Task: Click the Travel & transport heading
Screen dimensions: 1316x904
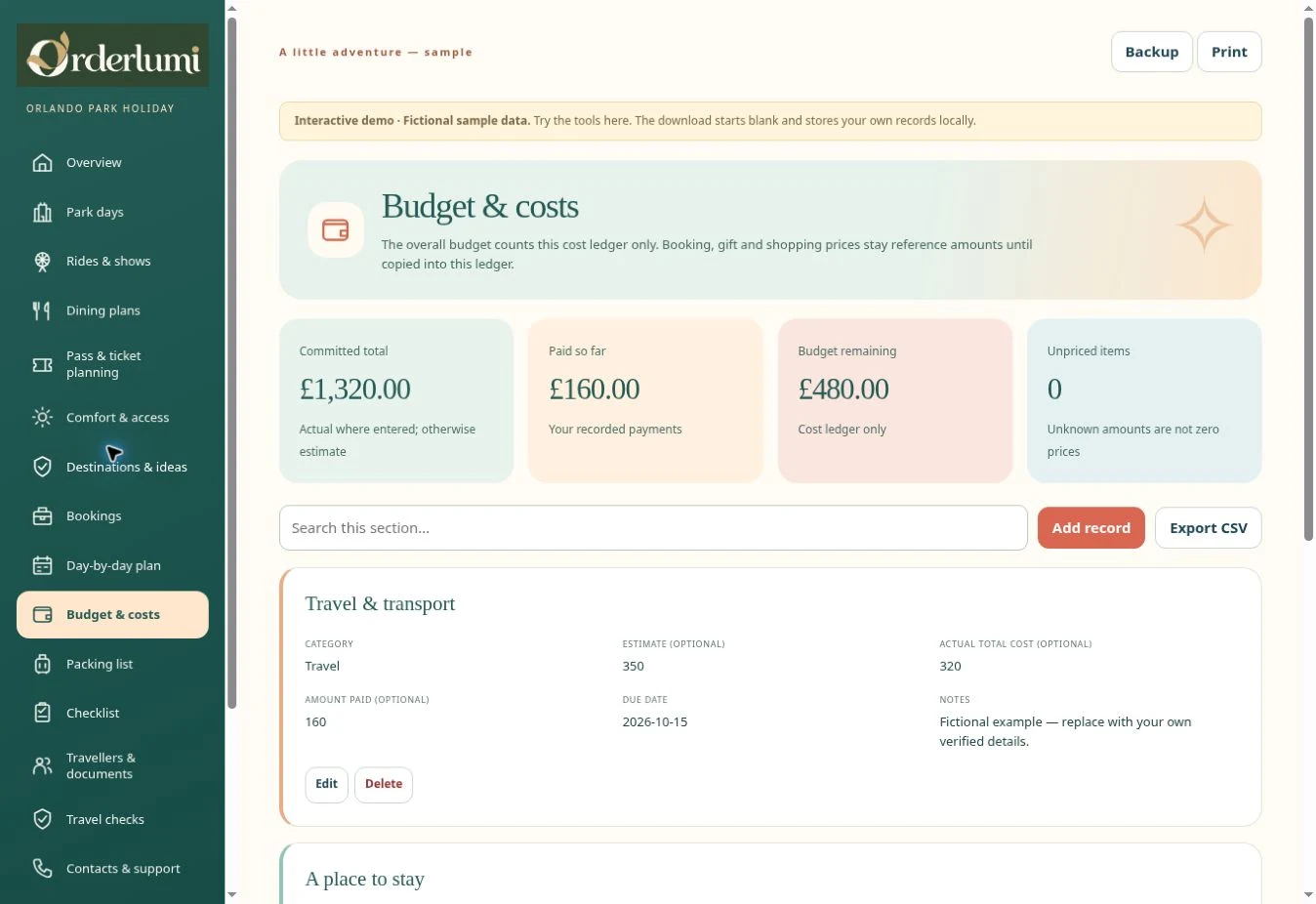Action: point(381,604)
